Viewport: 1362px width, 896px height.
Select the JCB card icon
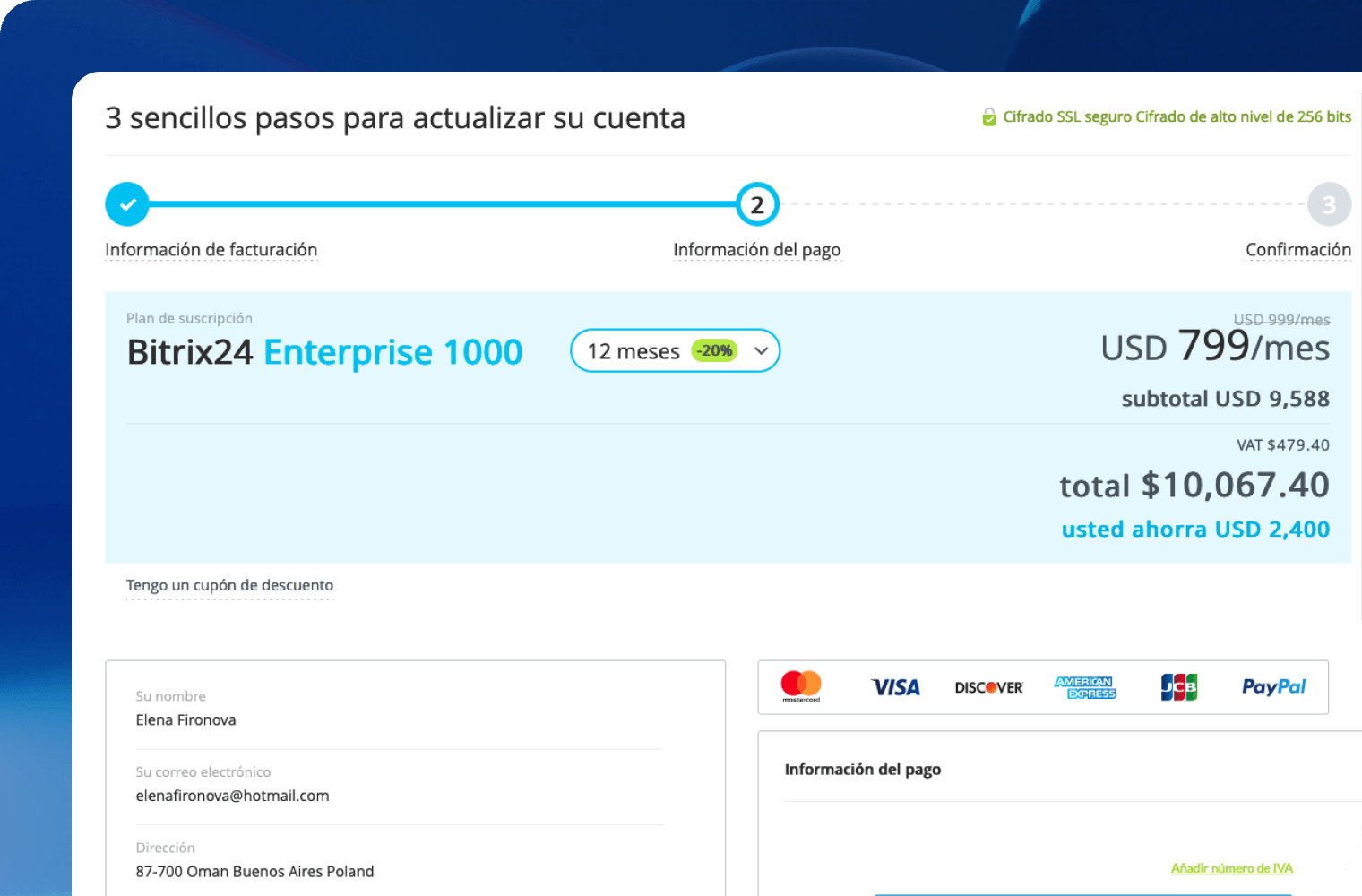1178,687
